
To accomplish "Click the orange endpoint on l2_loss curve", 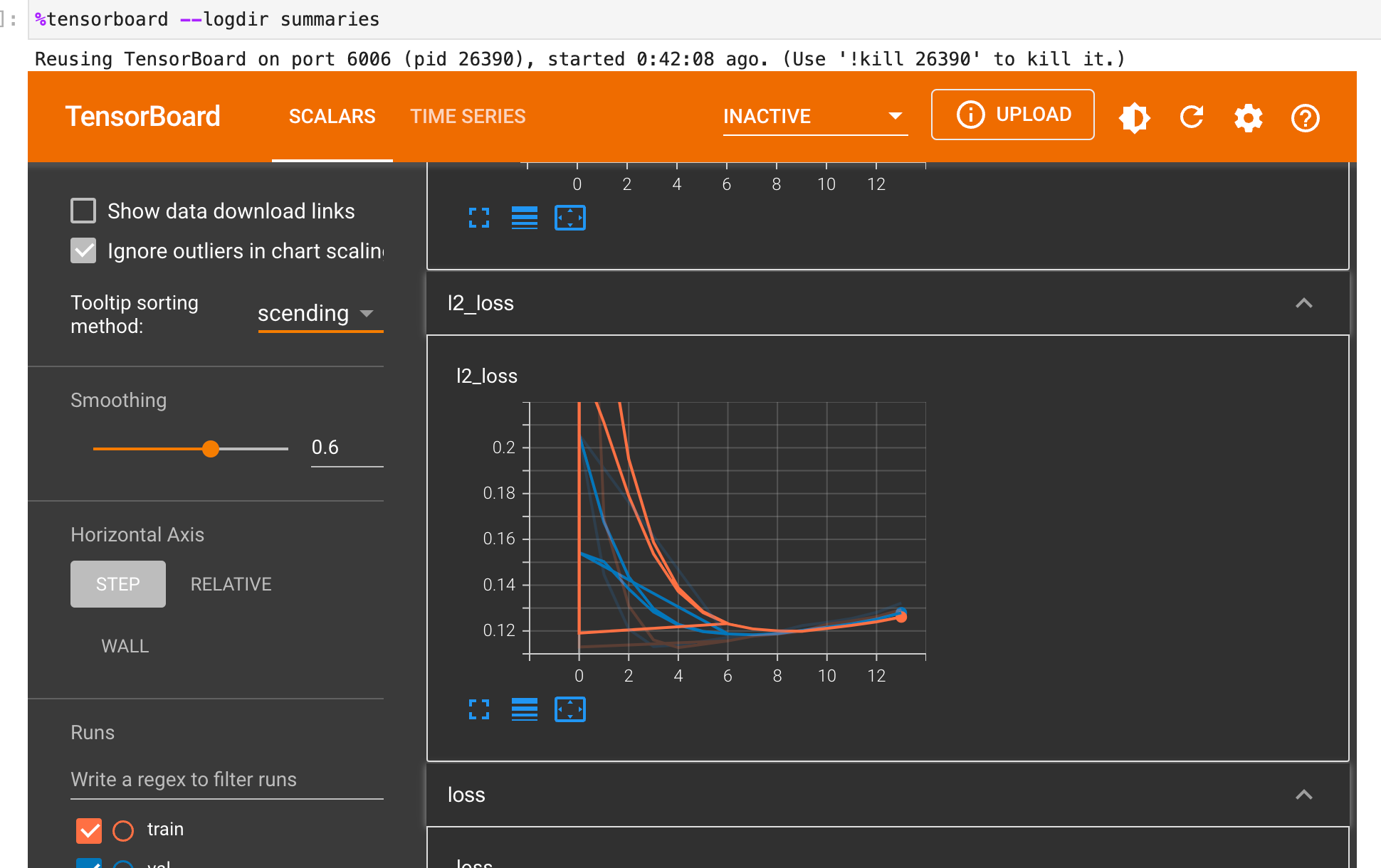I will [901, 617].
